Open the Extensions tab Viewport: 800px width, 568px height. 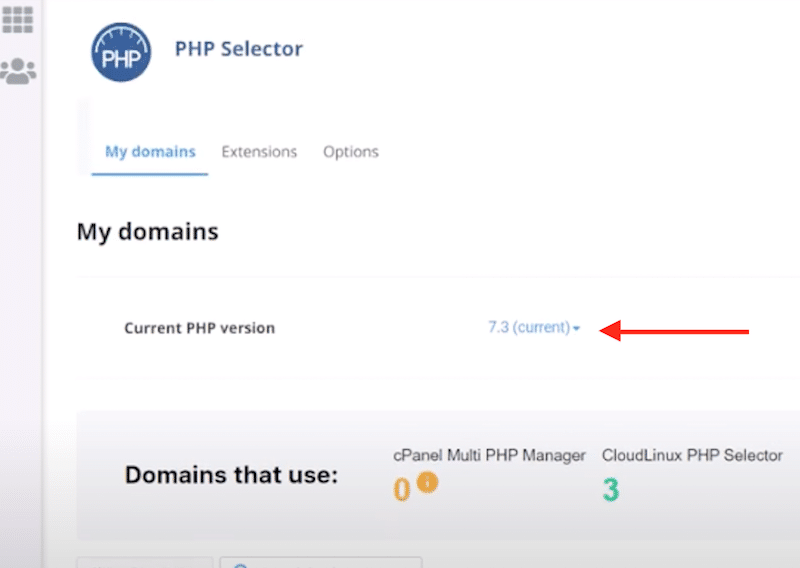tap(259, 152)
